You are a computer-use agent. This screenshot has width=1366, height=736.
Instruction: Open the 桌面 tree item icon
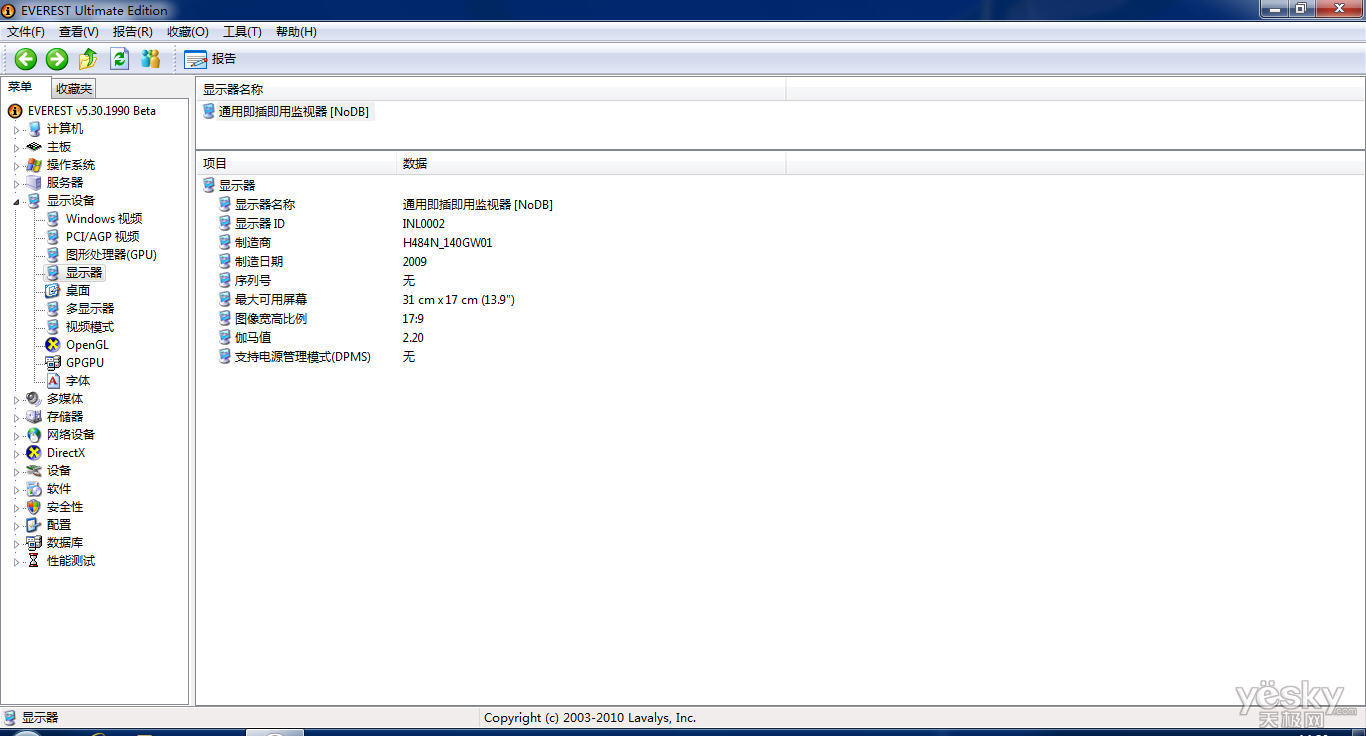click(53, 291)
